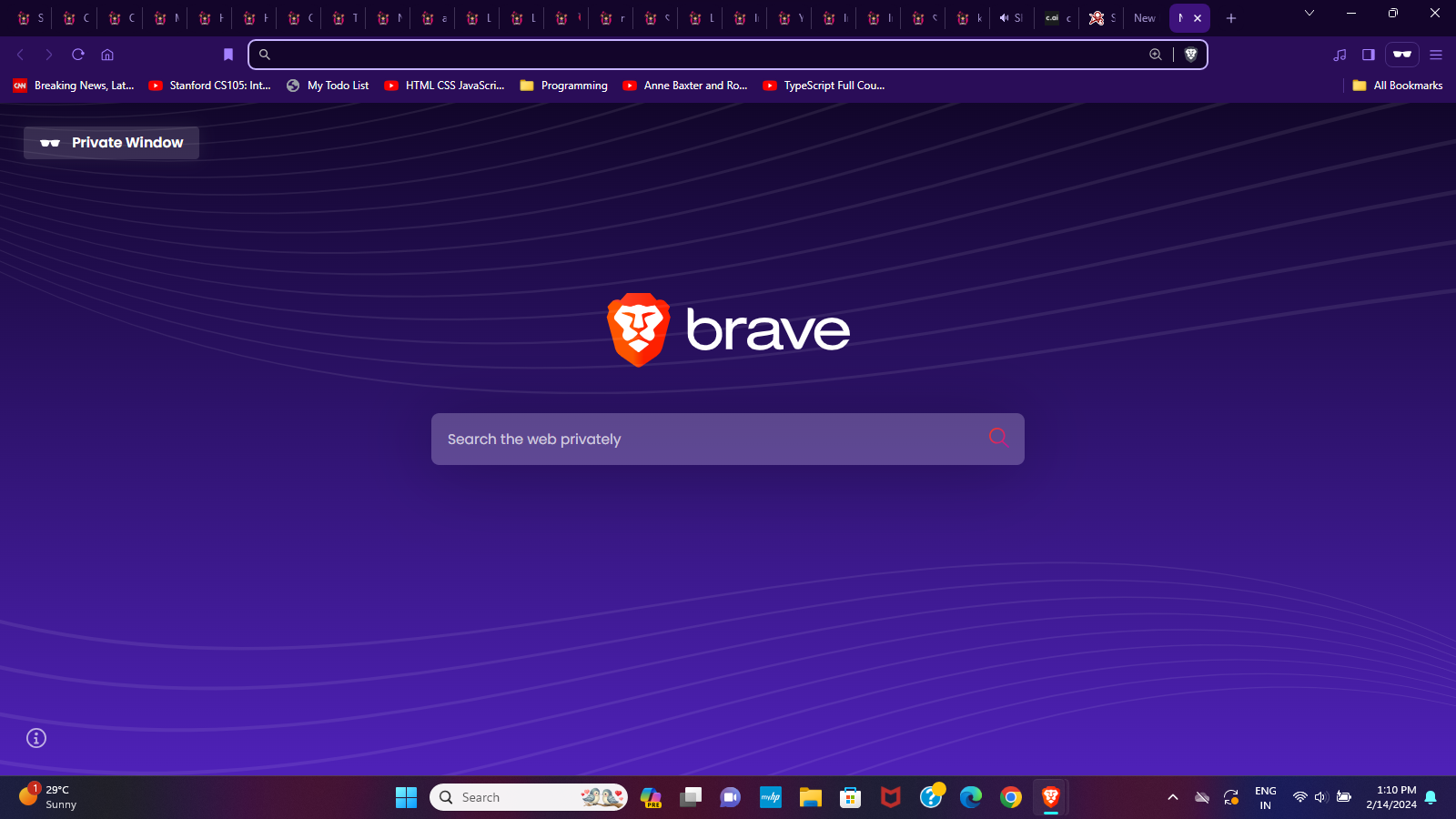Image resolution: width=1456 pixels, height=819 pixels.
Task: Bookmark this page with the bookmark icon
Action: click(x=228, y=55)
